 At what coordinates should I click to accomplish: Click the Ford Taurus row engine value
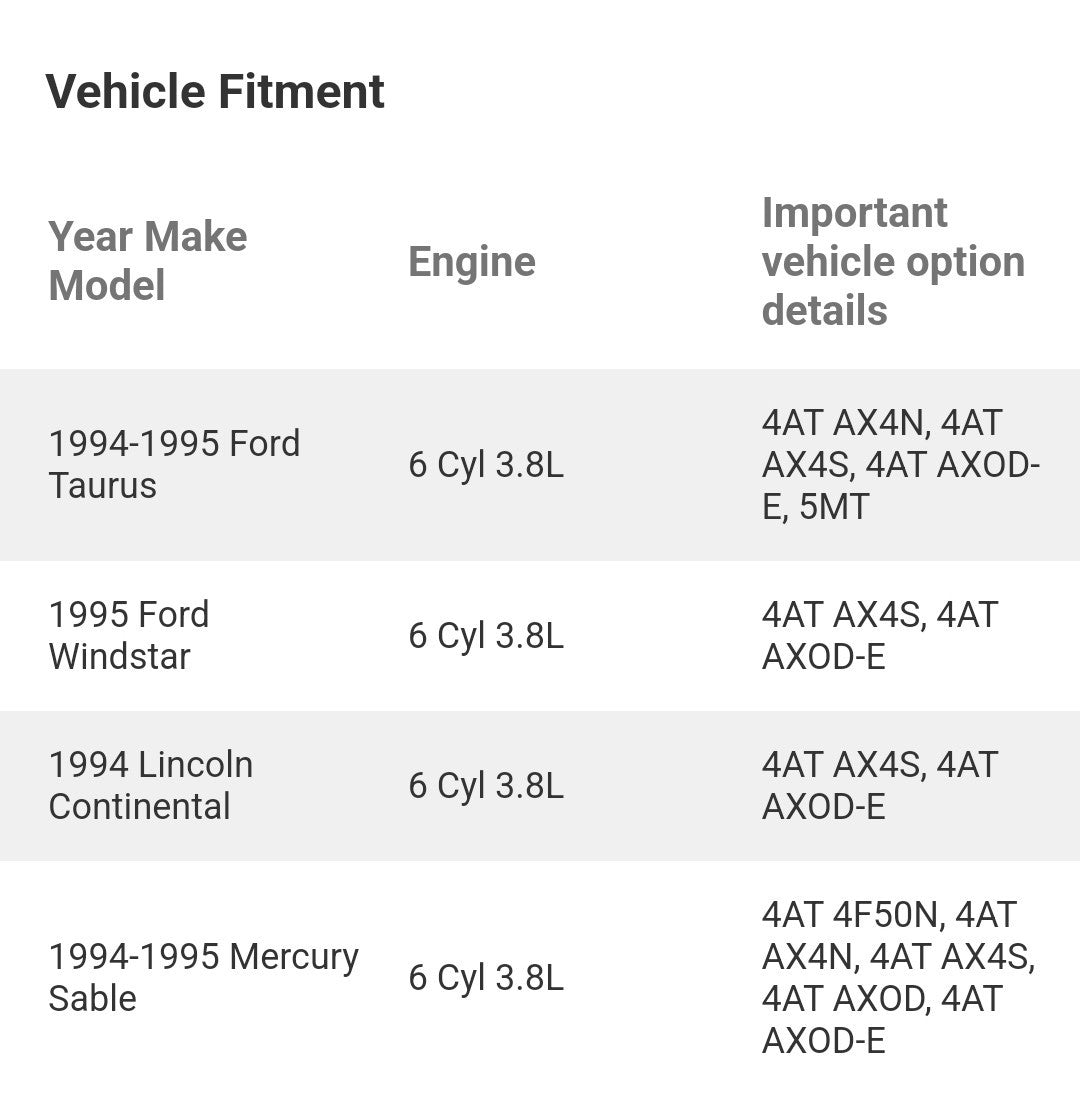[x=486, y=465]
